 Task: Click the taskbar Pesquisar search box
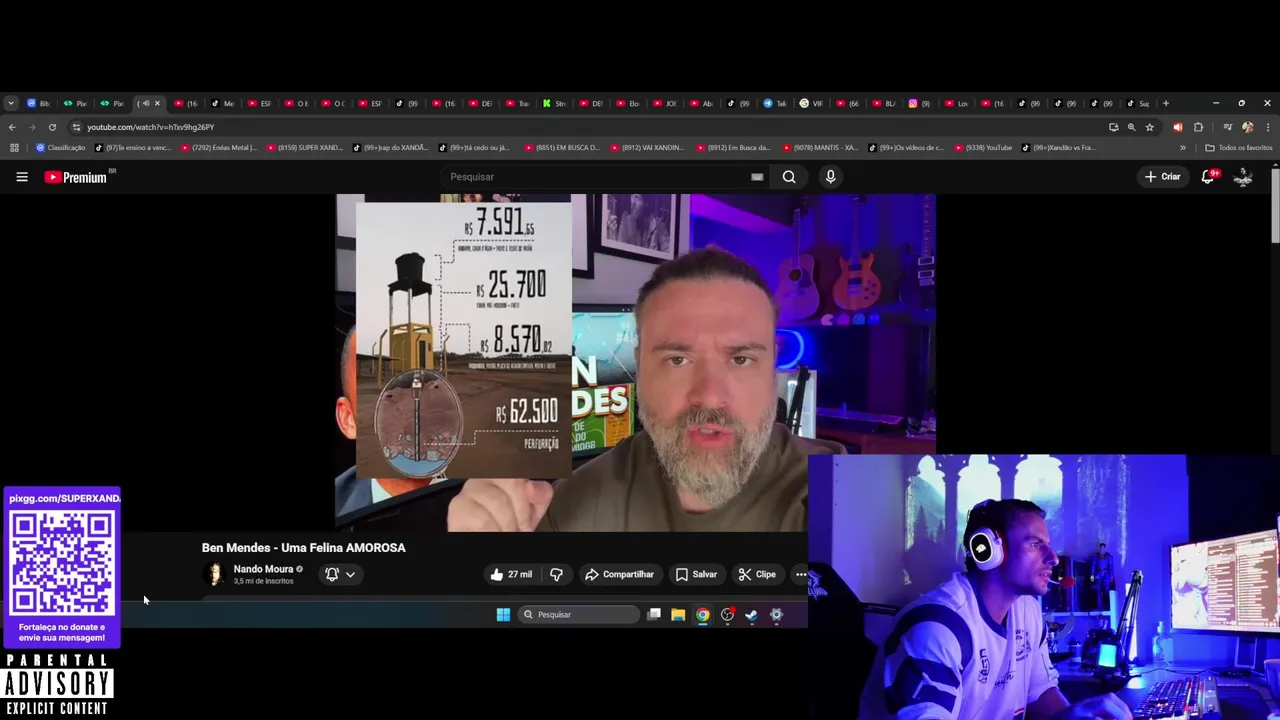pos(579,615)
